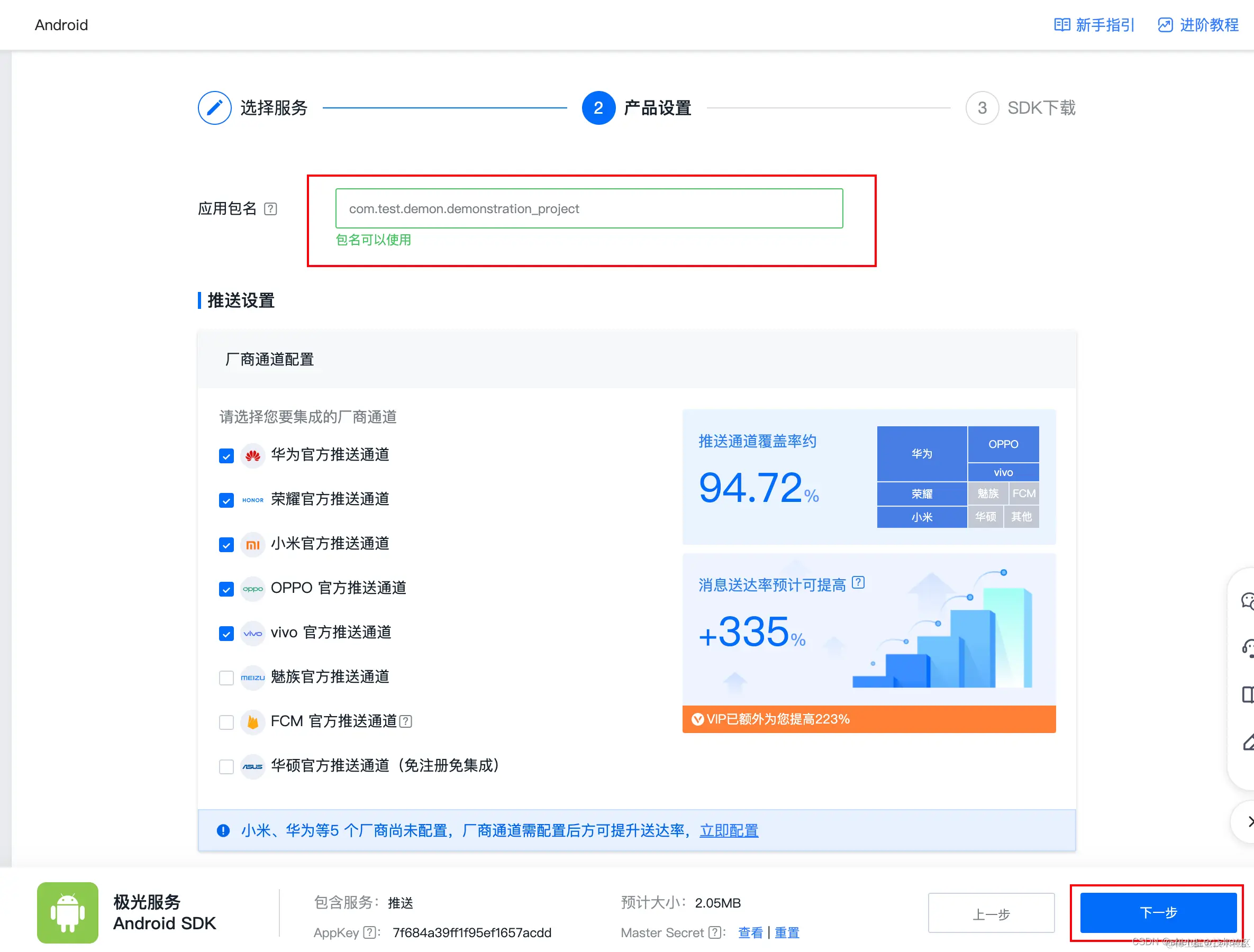Click the FCM flame icon
This screenshot has width=1254, height=952.
click(253, 722)
